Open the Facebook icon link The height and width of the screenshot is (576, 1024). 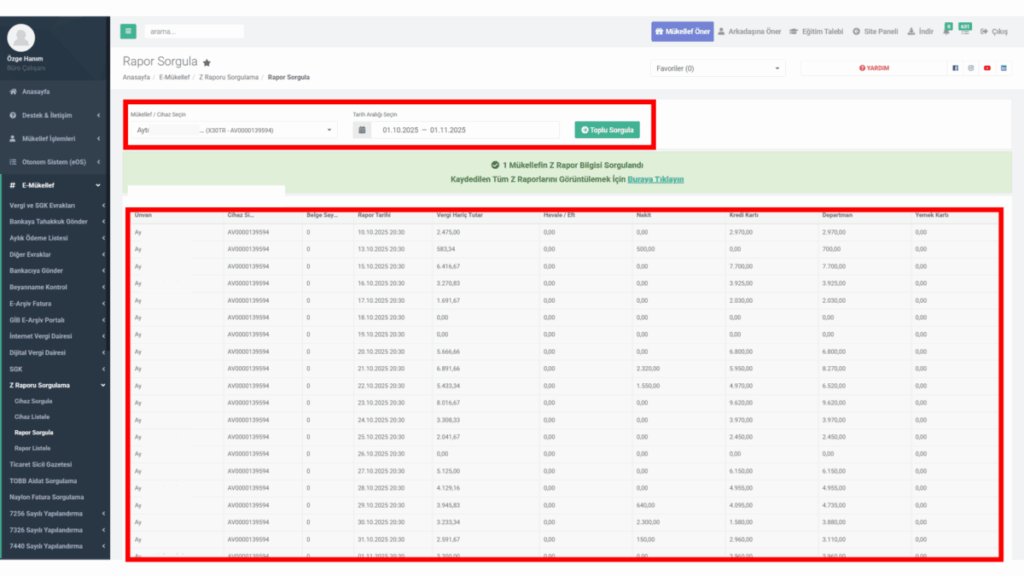(955, 68)
